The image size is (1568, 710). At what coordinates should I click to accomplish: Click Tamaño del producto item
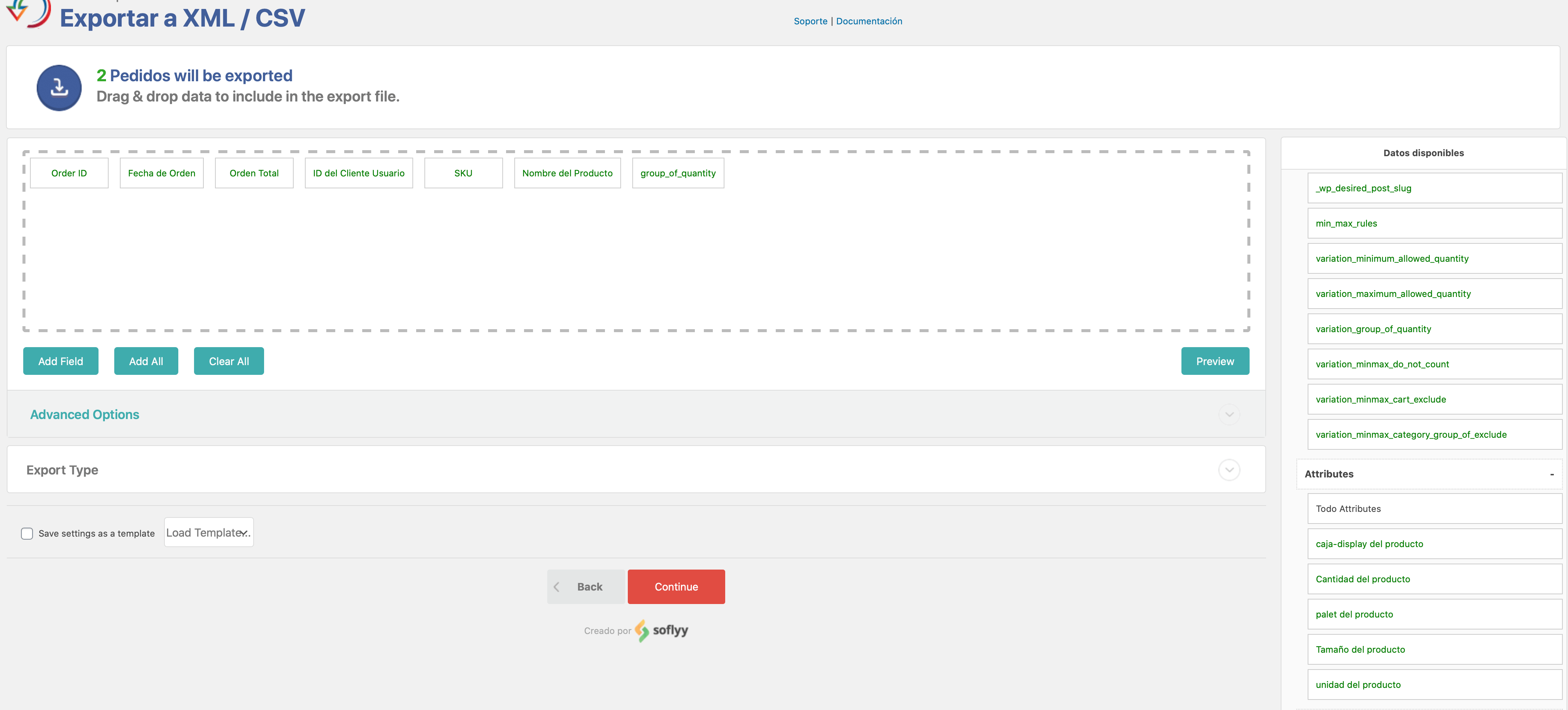tap(1435, 650)
